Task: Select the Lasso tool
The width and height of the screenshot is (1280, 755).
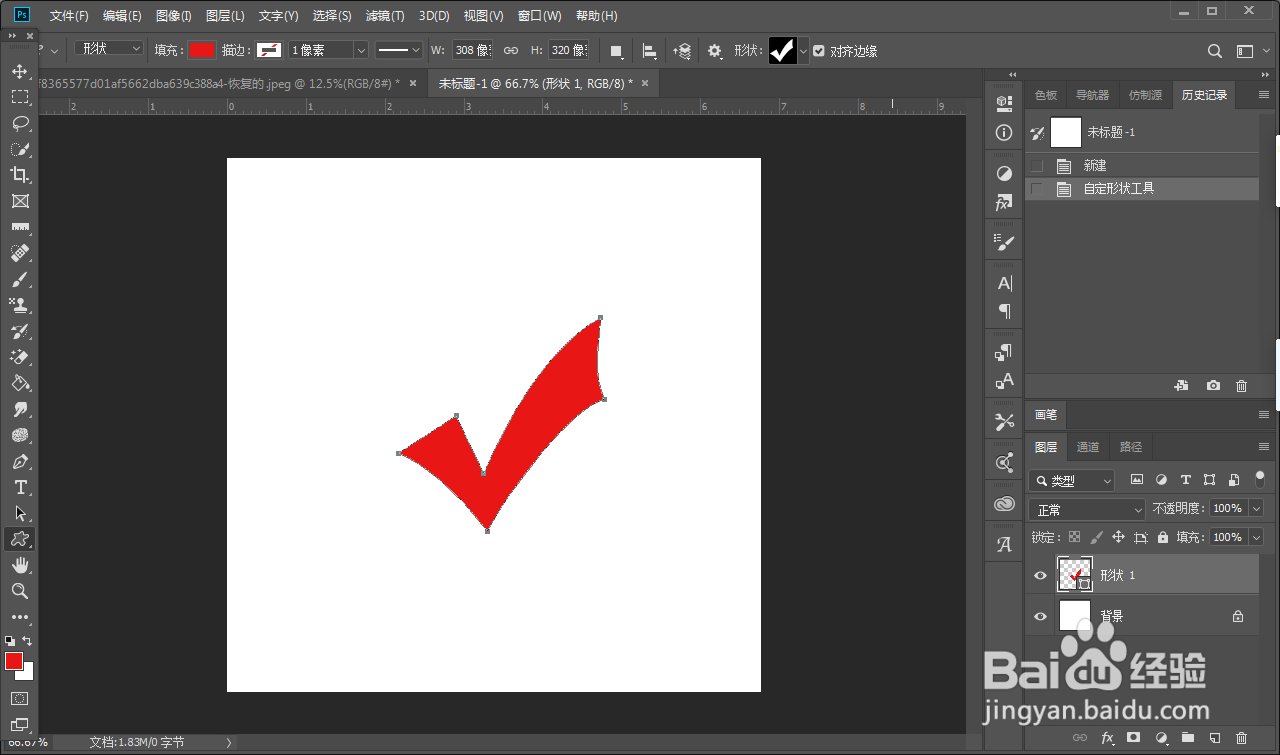Action: pos(19,123)
